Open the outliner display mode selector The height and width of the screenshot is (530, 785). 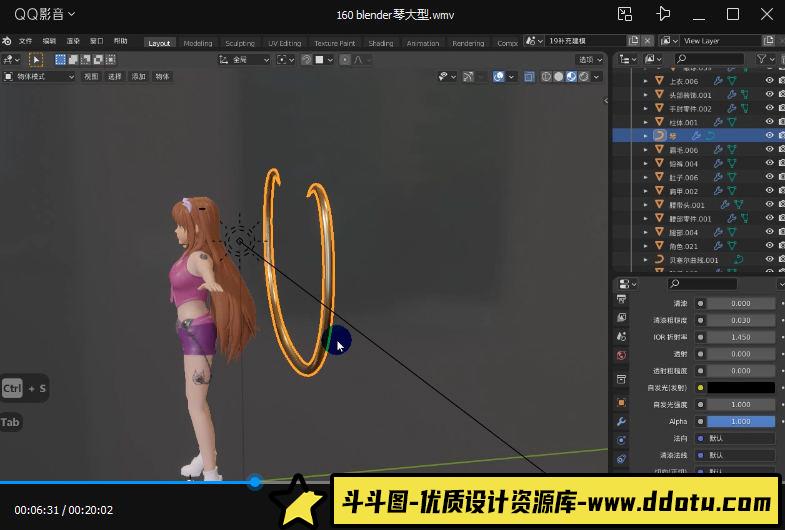coord(652,59)
